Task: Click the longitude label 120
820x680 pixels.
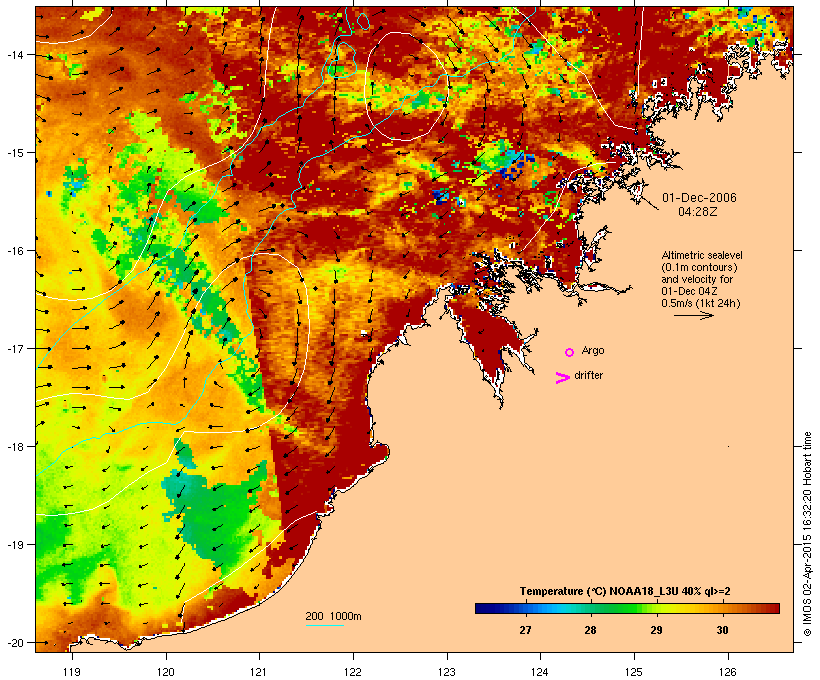Action: click(x=166, y=672)
